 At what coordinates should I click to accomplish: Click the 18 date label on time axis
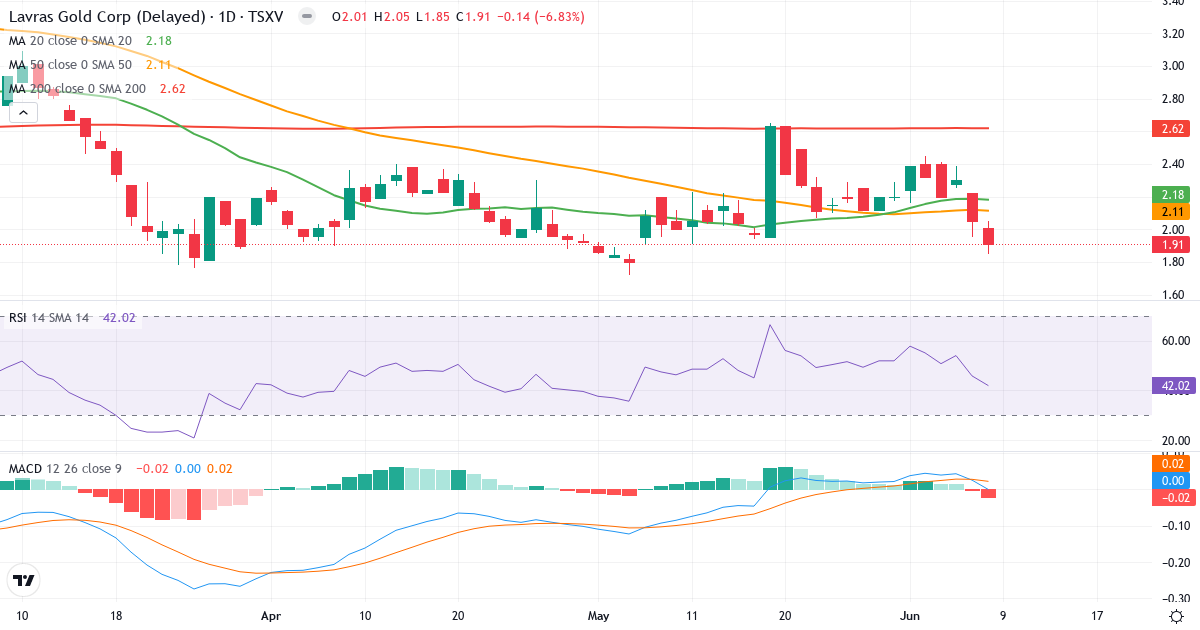116,615
